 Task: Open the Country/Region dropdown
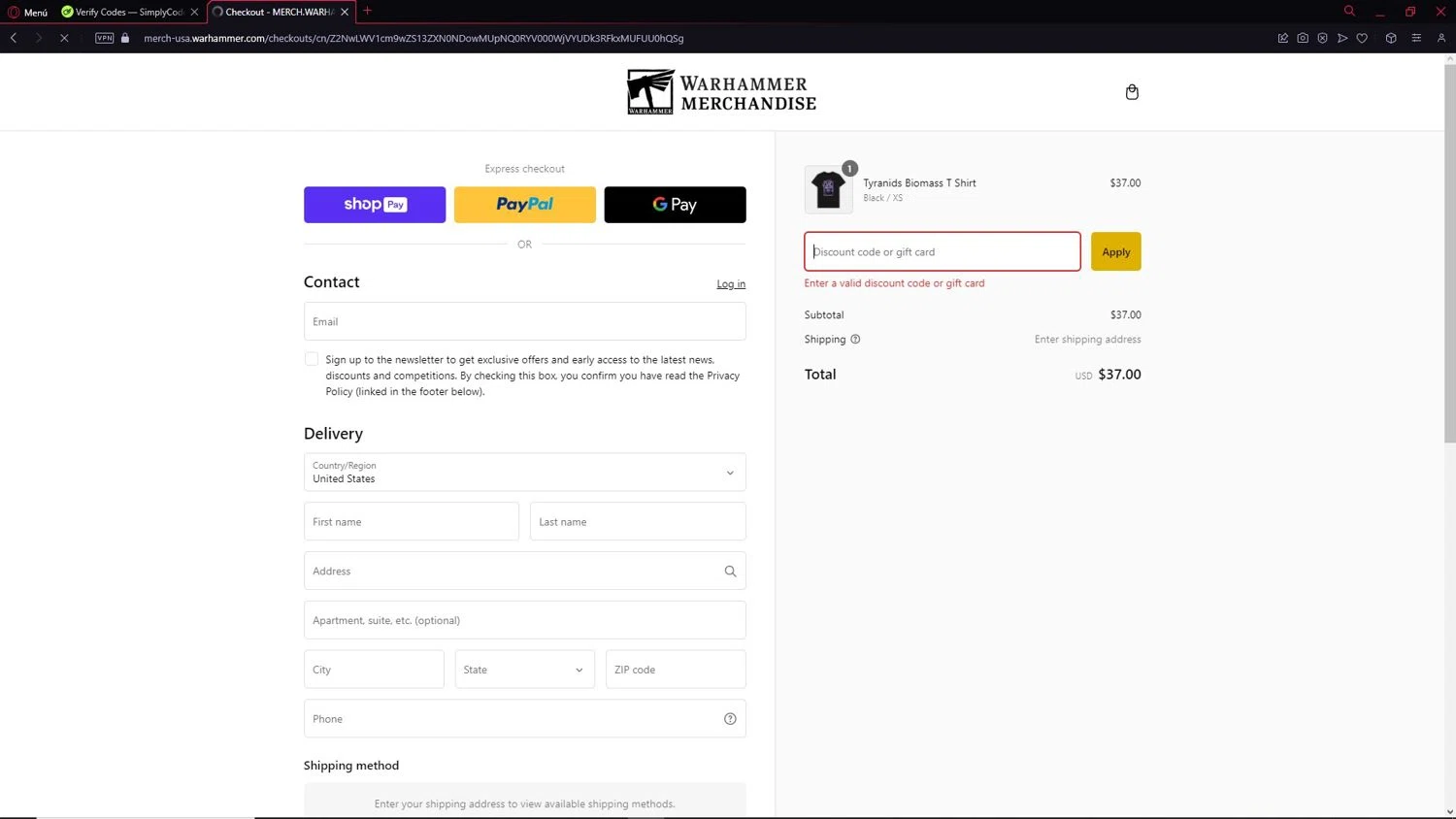525,473
